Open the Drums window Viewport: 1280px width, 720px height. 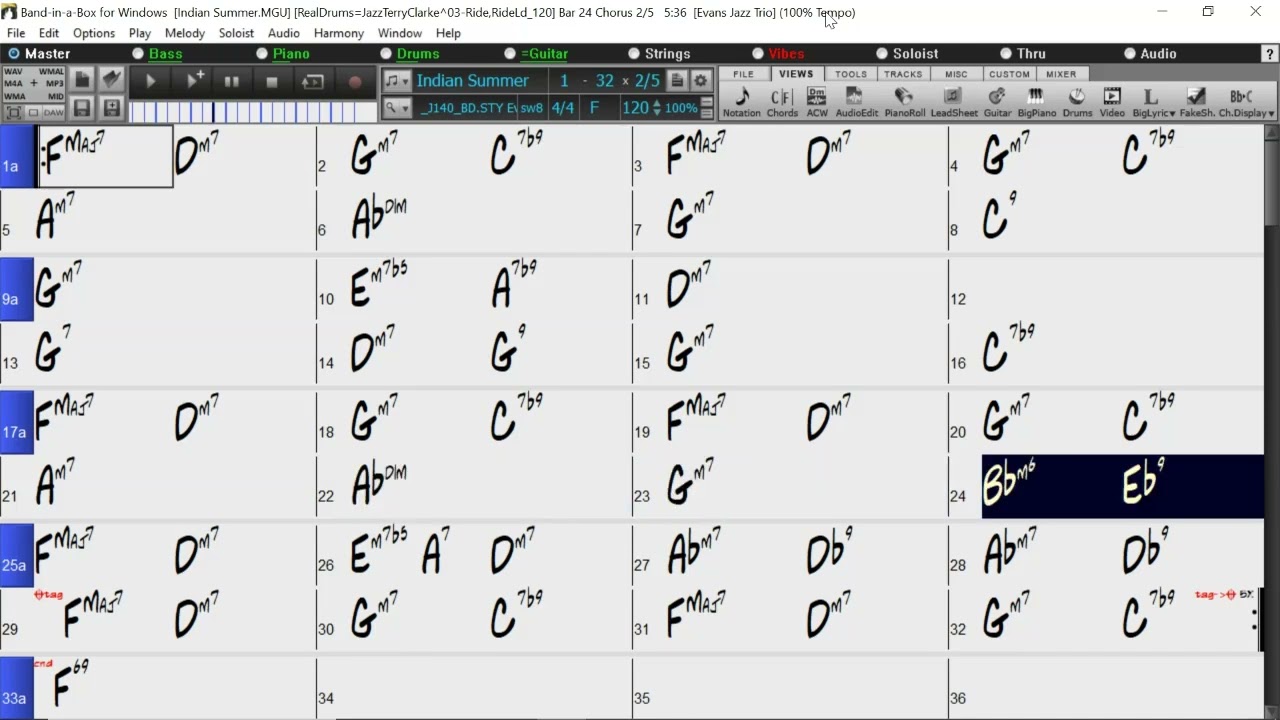pyautogui.click(x=1077, y=102)
